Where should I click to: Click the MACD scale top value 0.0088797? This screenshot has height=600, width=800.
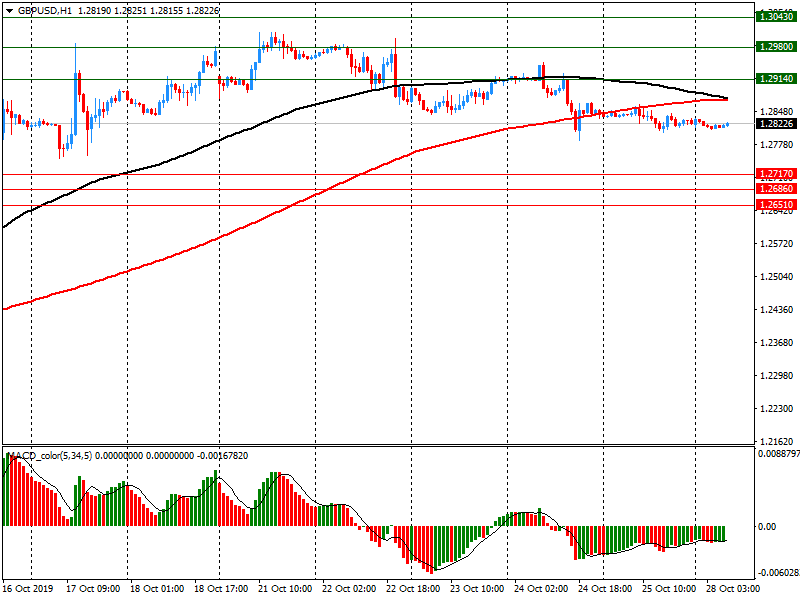point(779,454)
